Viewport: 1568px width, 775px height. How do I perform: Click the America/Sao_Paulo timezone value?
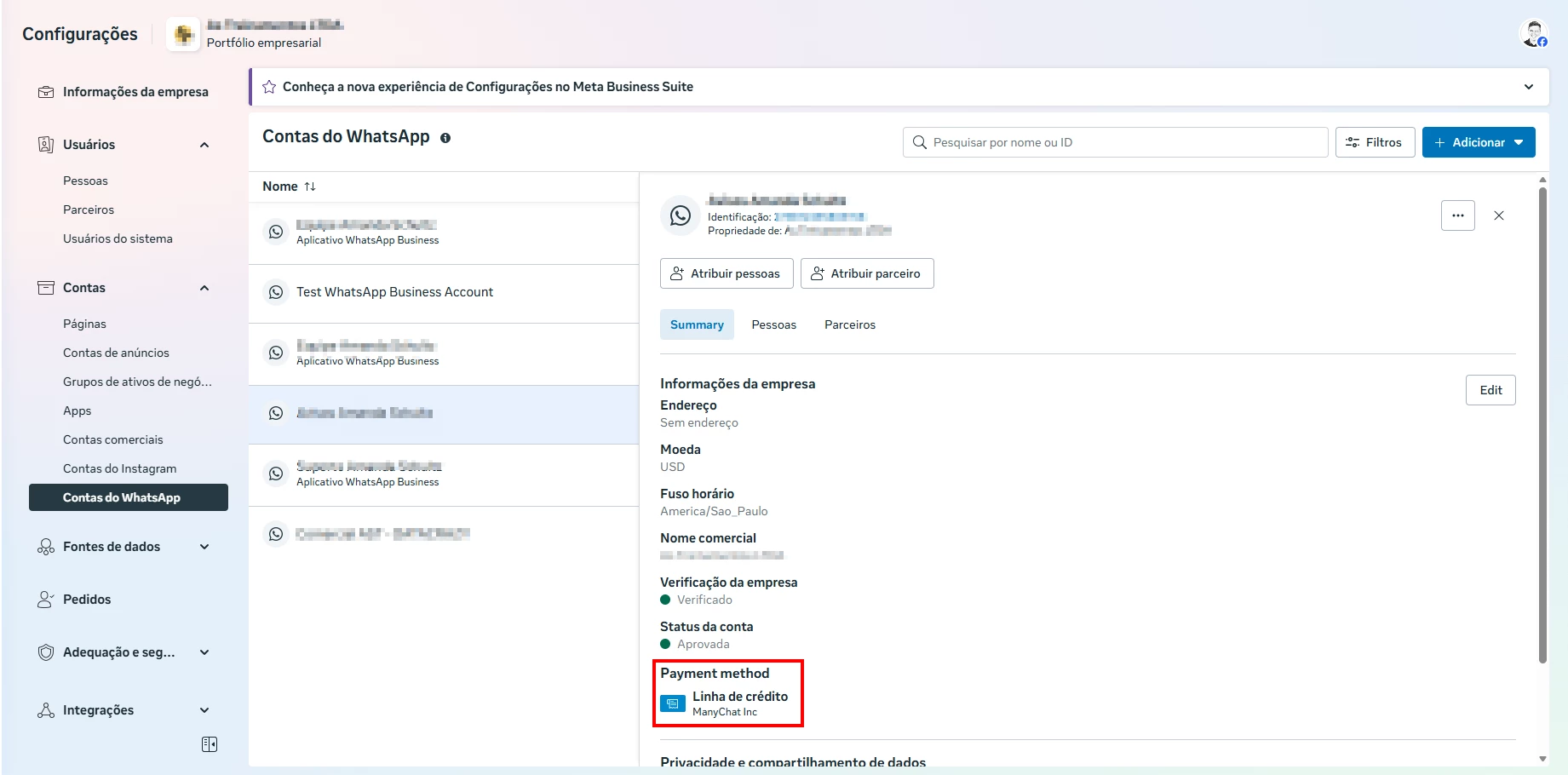714,511
